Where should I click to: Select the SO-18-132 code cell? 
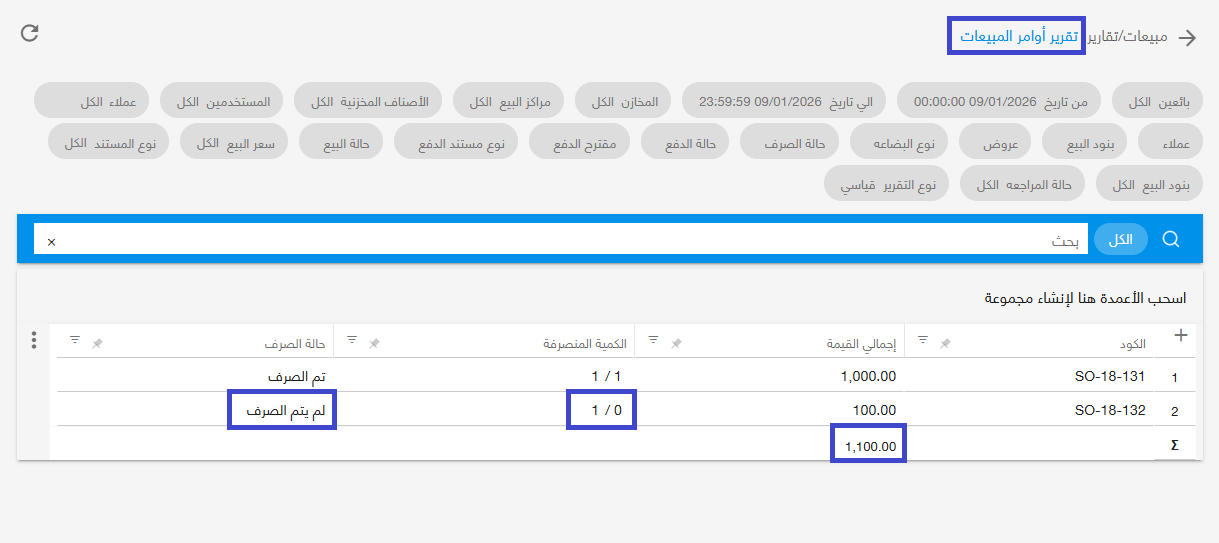click(1109, 410)
